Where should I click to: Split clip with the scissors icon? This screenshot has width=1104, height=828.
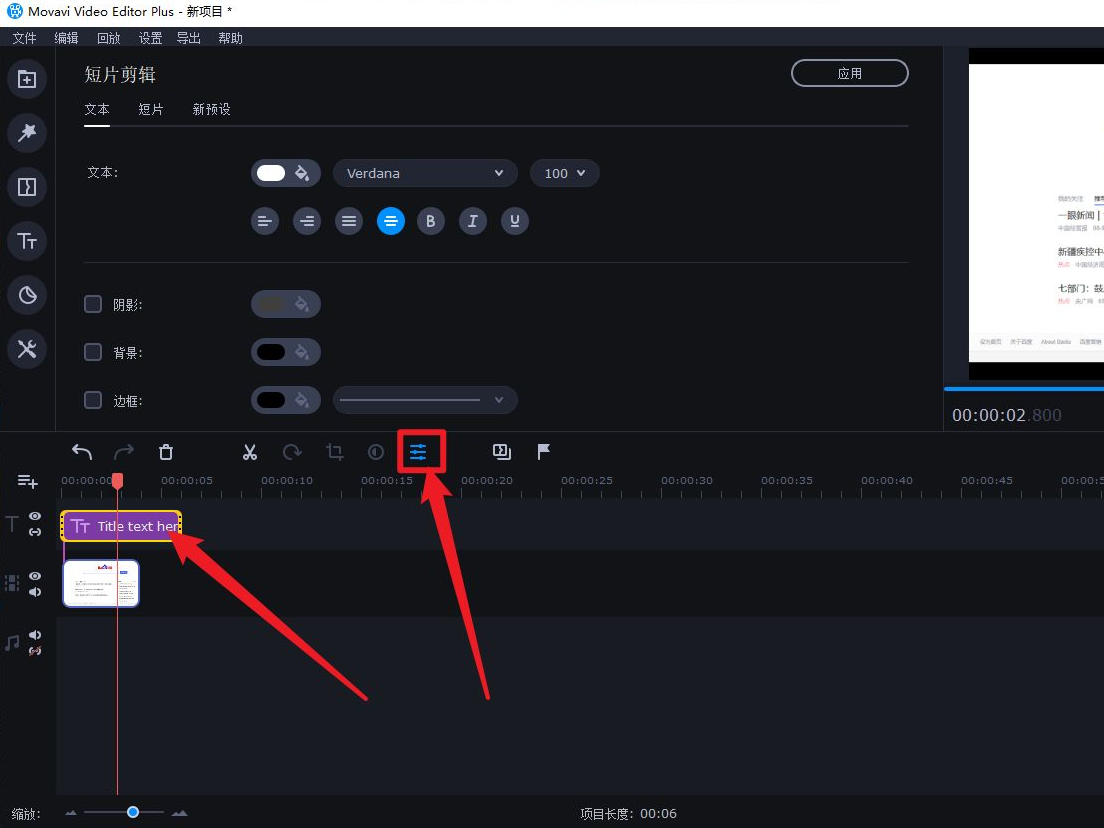pos(249,452)
